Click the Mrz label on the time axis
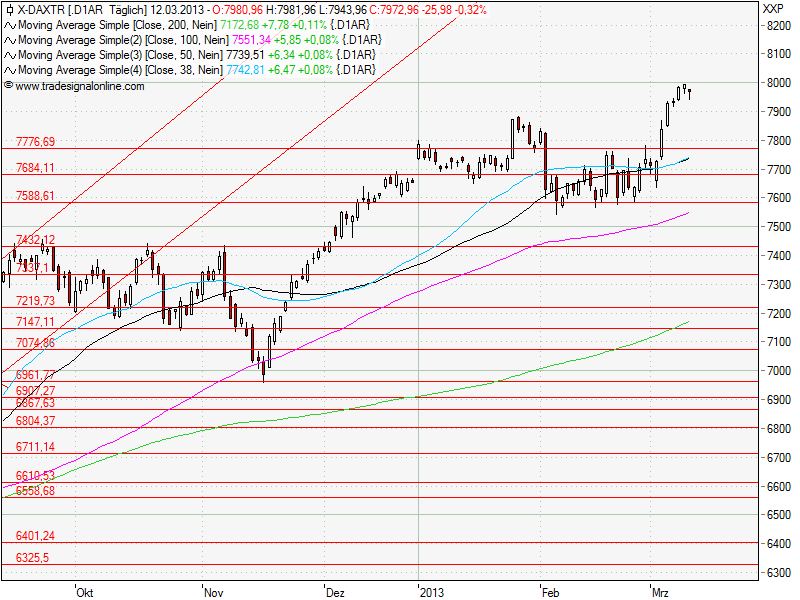 (660, 591)
